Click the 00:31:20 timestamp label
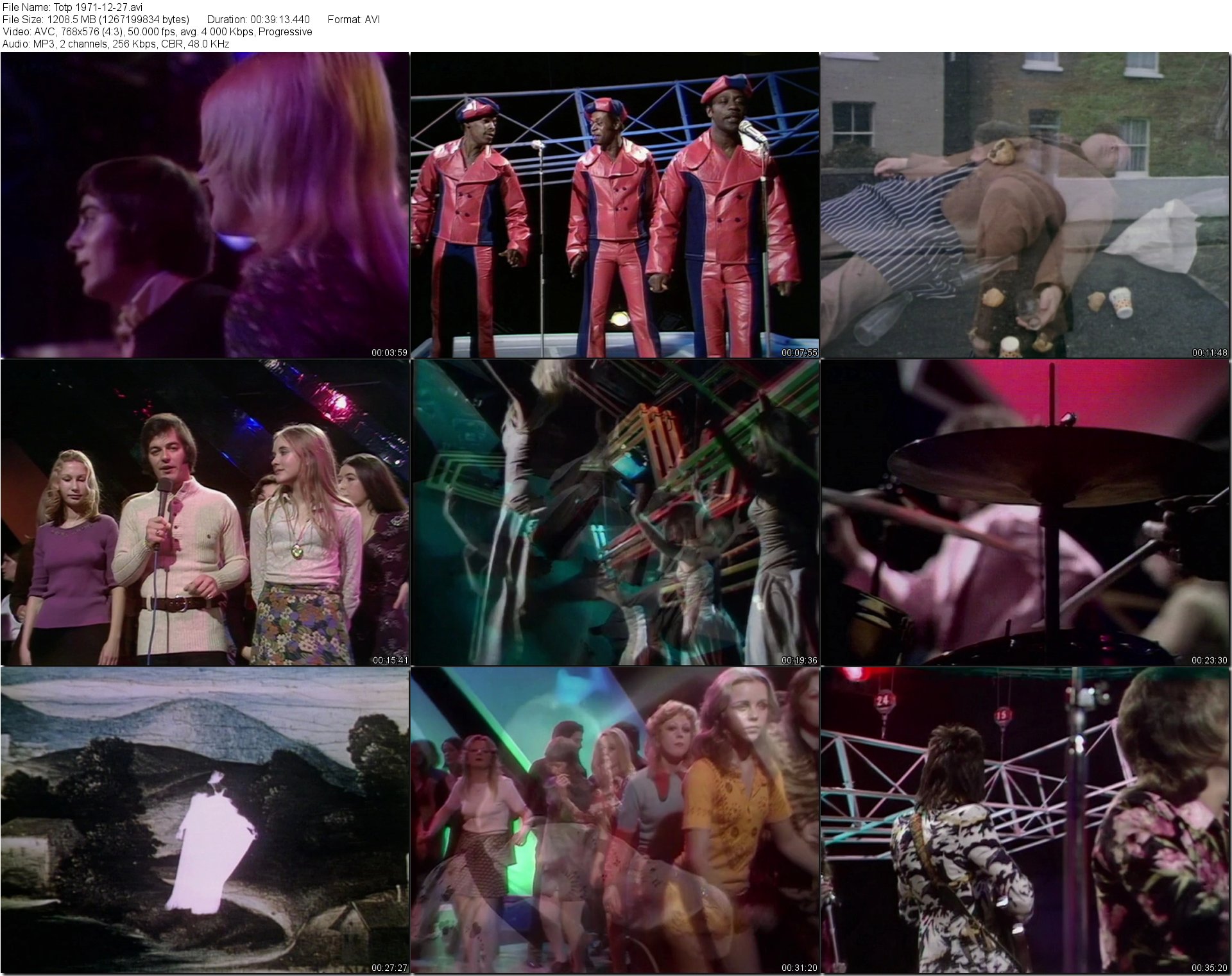 (x=799, y=968)
